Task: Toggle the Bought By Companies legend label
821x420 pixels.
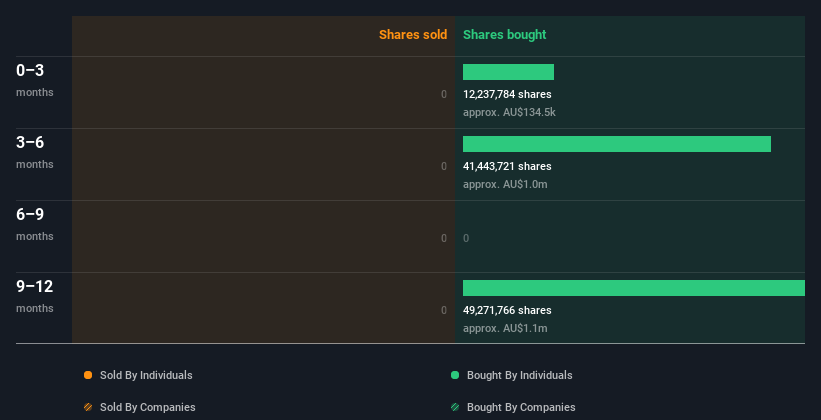Action: [x=521, y=407]
